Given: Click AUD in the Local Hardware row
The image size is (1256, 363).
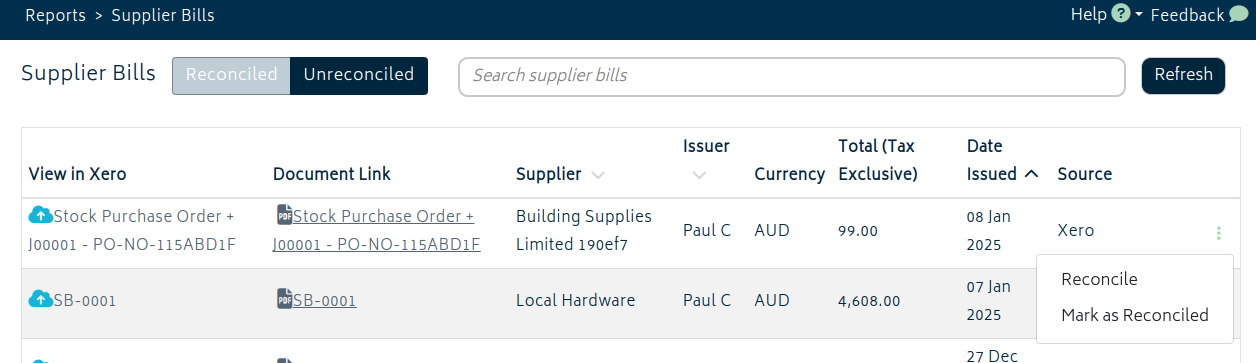Looking at the screenshot, I should click(772, 300).
